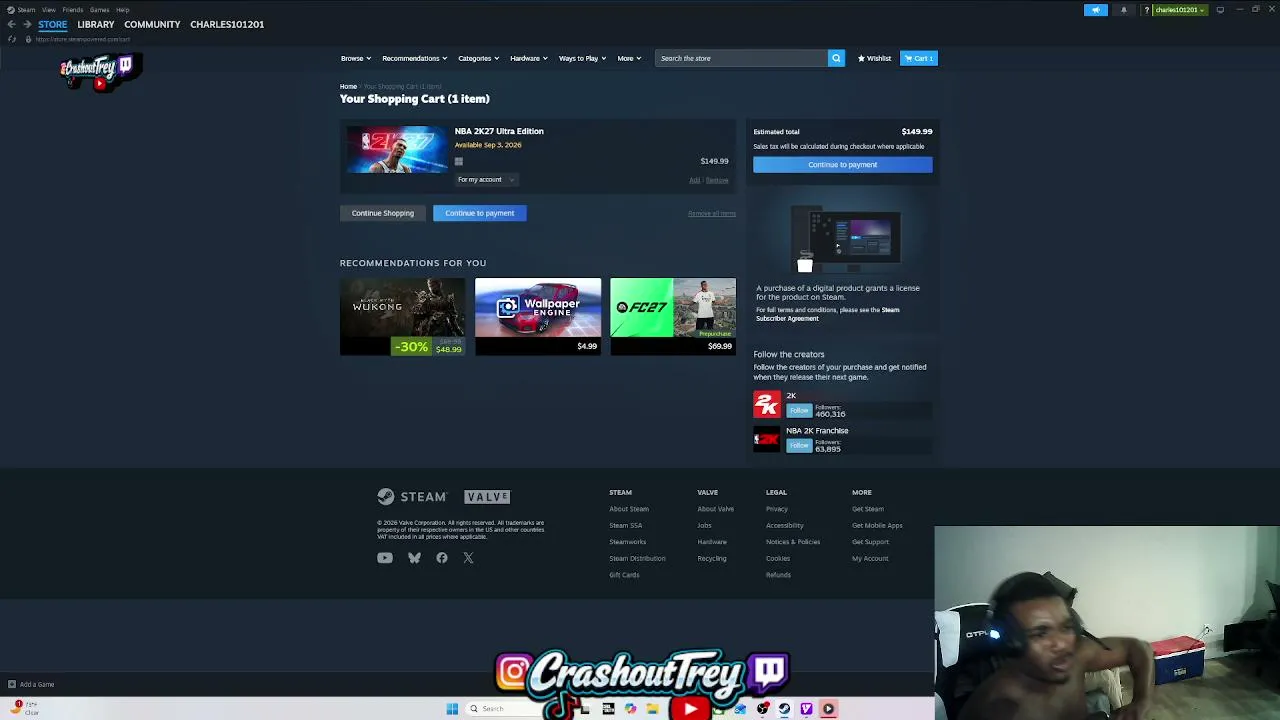Image resolution: width=1280 pixels, height=720 pixels.
Task: Open the Steam Subscriber Agreement link
Action: click(827, 314)
